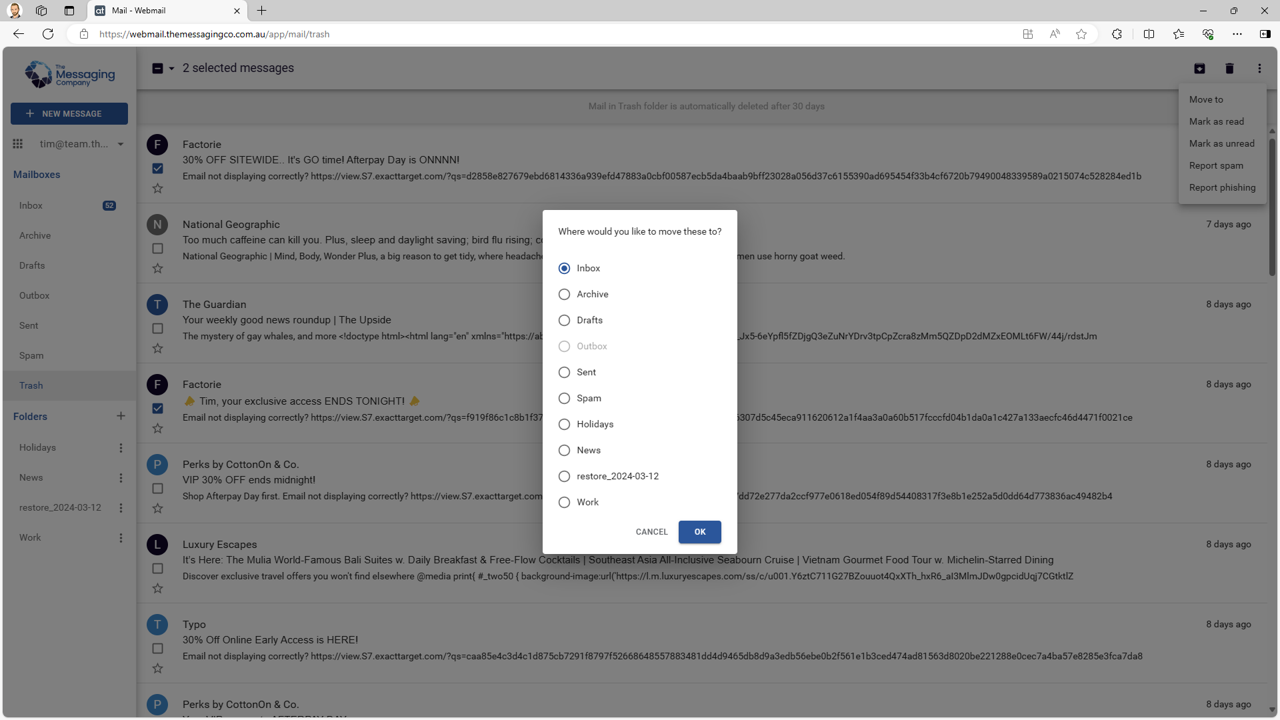Open the selection dropdown arrow
Screen dimensions: 1280x720
(171, 69)
